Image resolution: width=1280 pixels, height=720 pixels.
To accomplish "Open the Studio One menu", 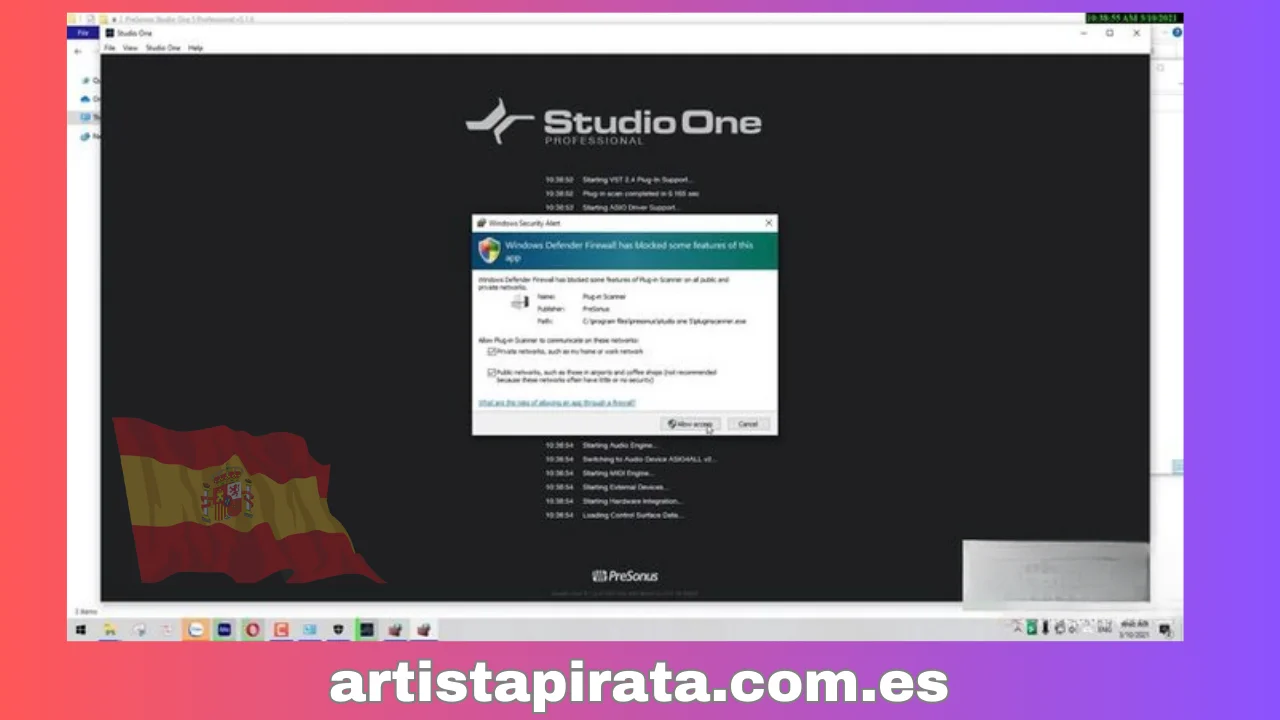I will (163, 48).
